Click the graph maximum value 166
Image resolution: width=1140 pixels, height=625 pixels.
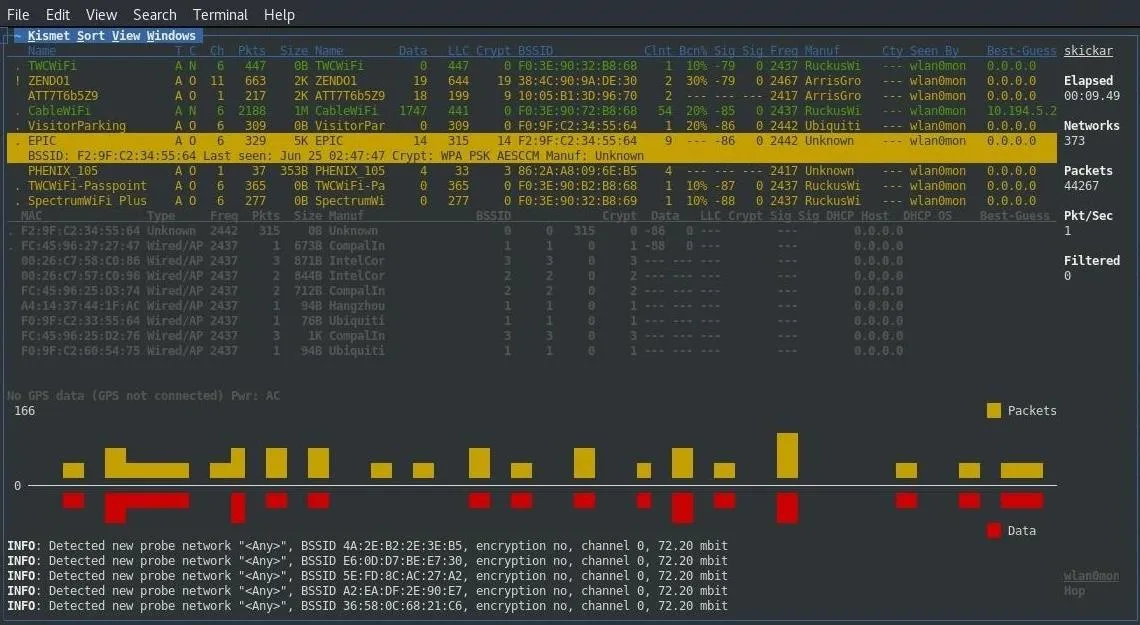coord(25,411)
